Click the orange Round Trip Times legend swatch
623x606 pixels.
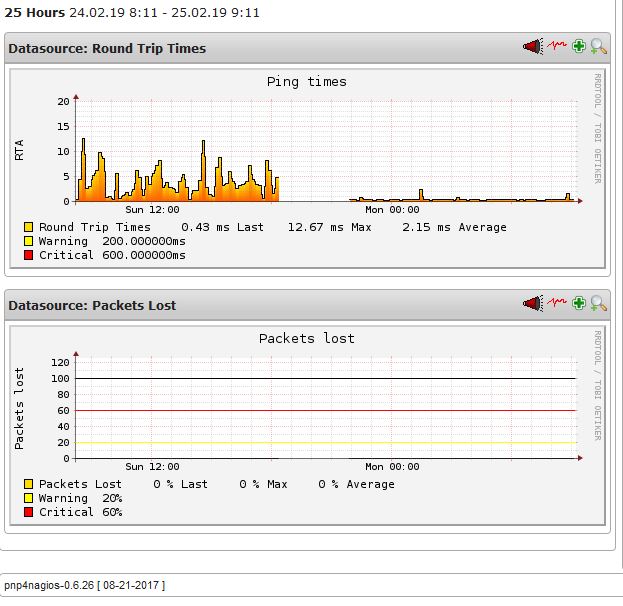click(28, 227)
